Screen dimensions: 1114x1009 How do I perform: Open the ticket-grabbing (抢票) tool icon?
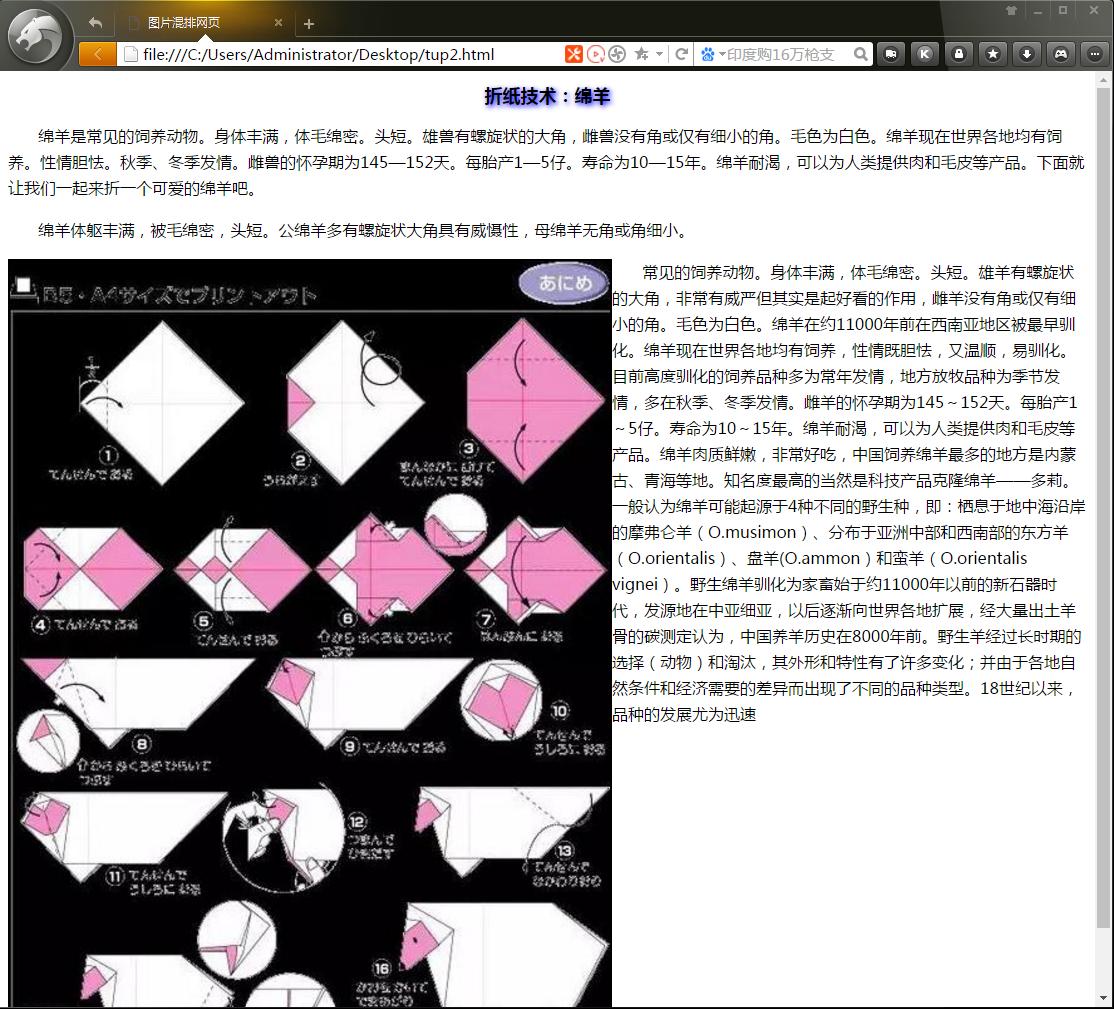tap(576, 54)
